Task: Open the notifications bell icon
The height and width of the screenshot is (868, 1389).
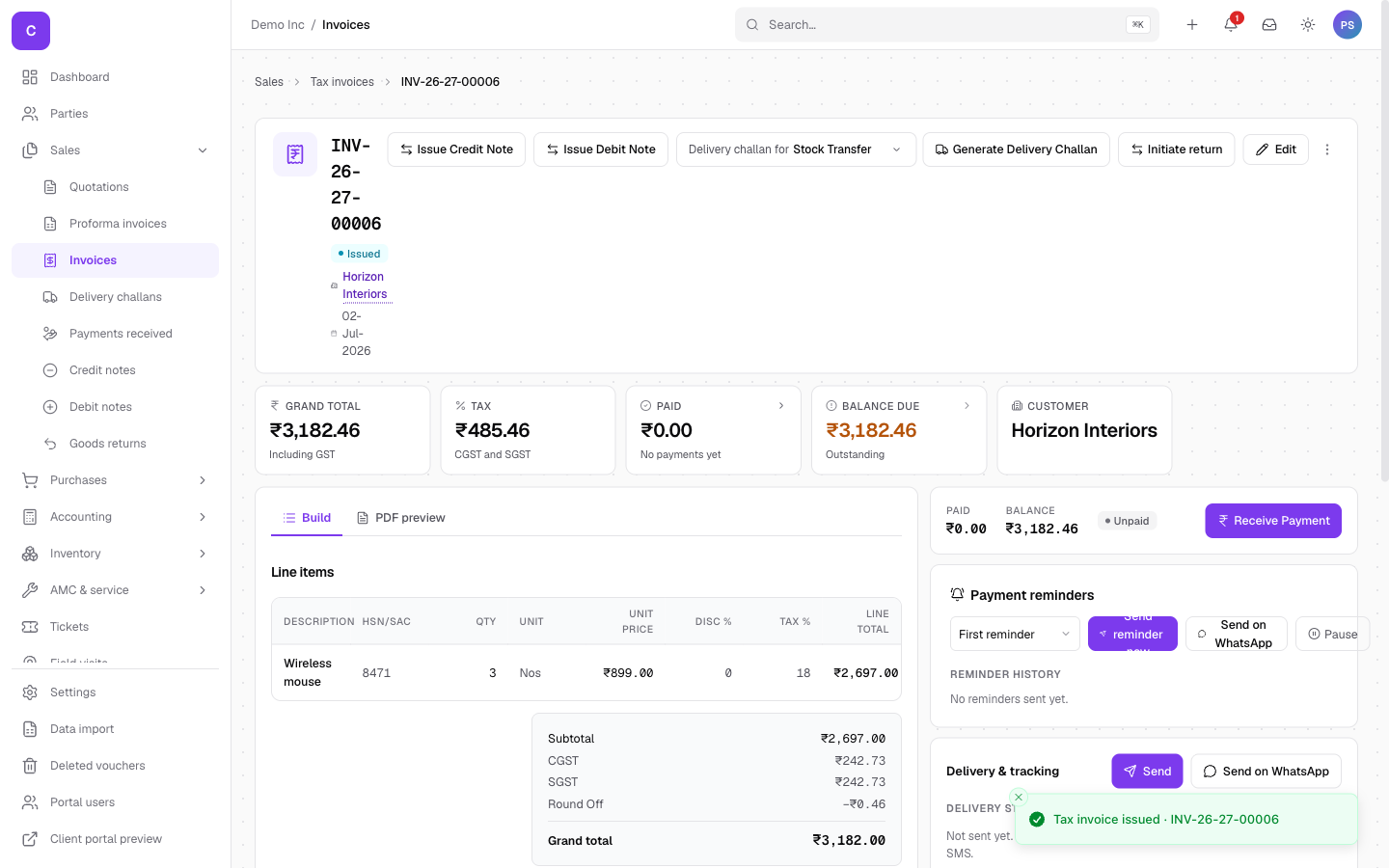Action: [x=1231, y=25]
